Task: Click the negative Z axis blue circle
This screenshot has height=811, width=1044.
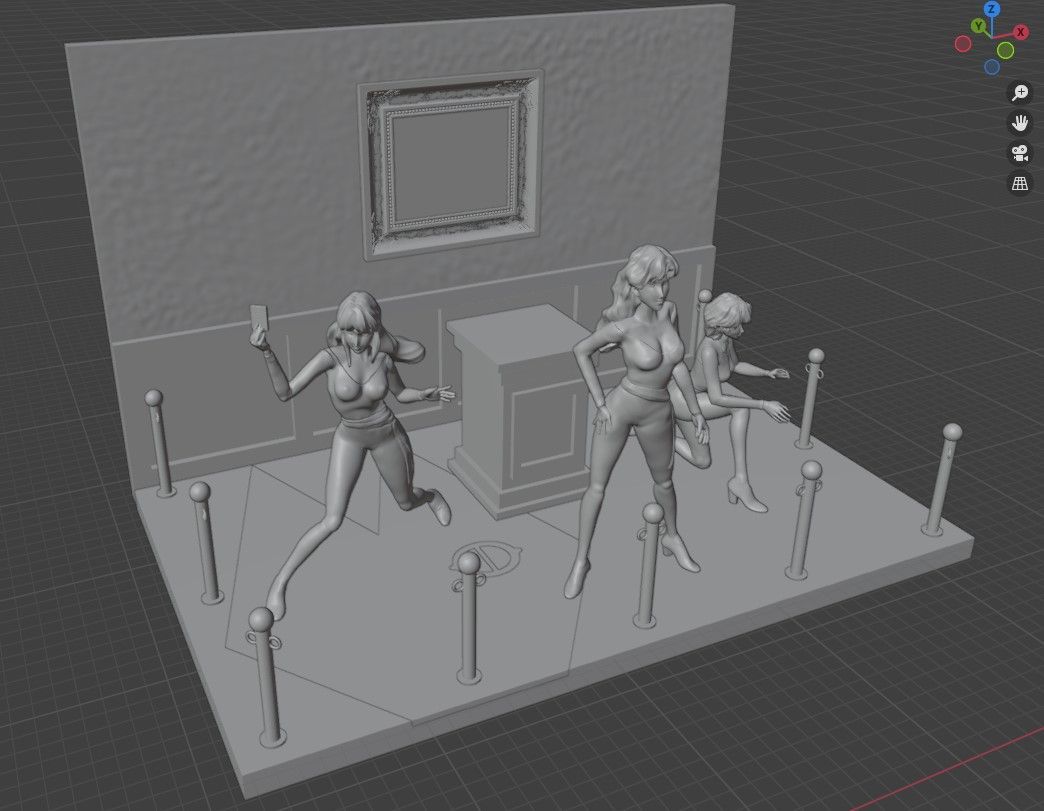Action: point(991,67)
